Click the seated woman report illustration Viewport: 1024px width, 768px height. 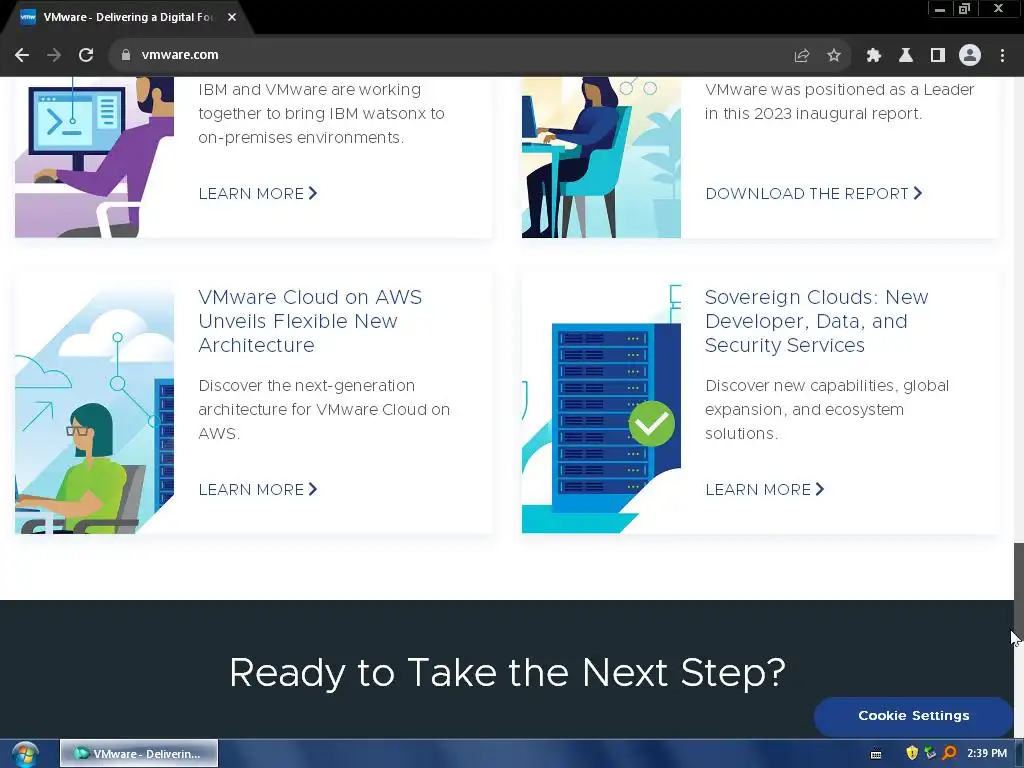click(x=601, y=157)
